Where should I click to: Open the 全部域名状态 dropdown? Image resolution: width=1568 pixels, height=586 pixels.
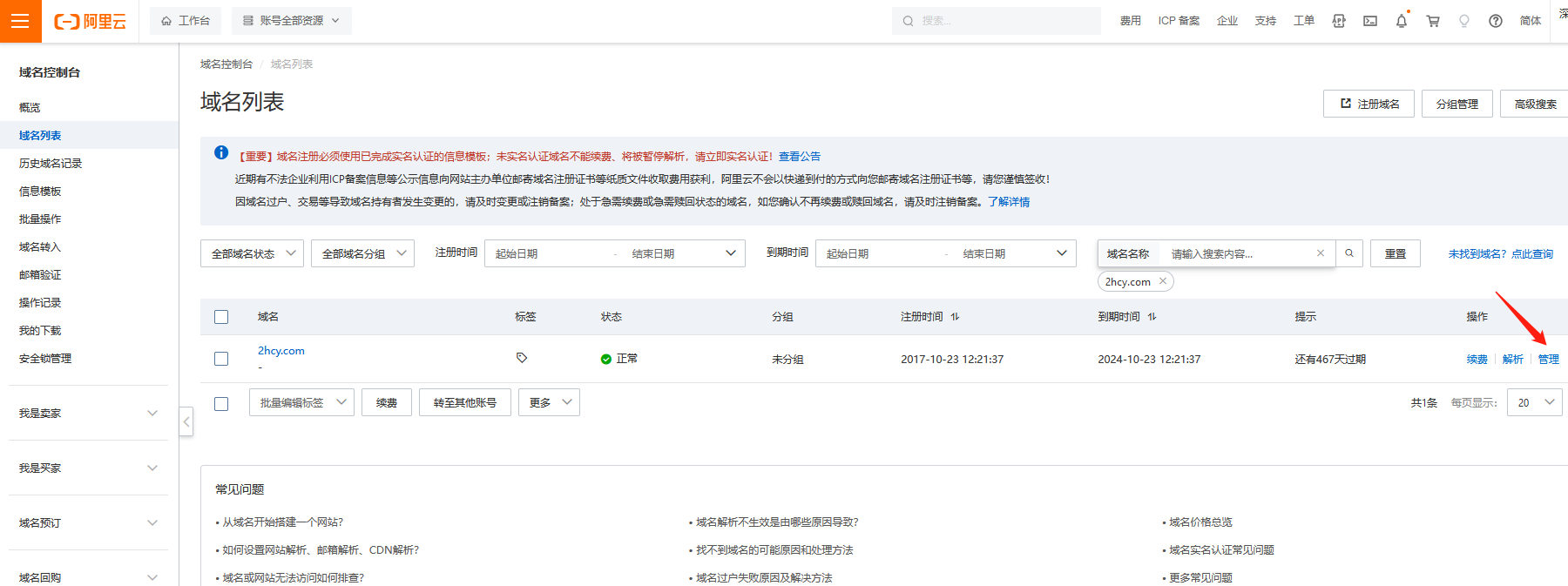[x=252, y=253]
